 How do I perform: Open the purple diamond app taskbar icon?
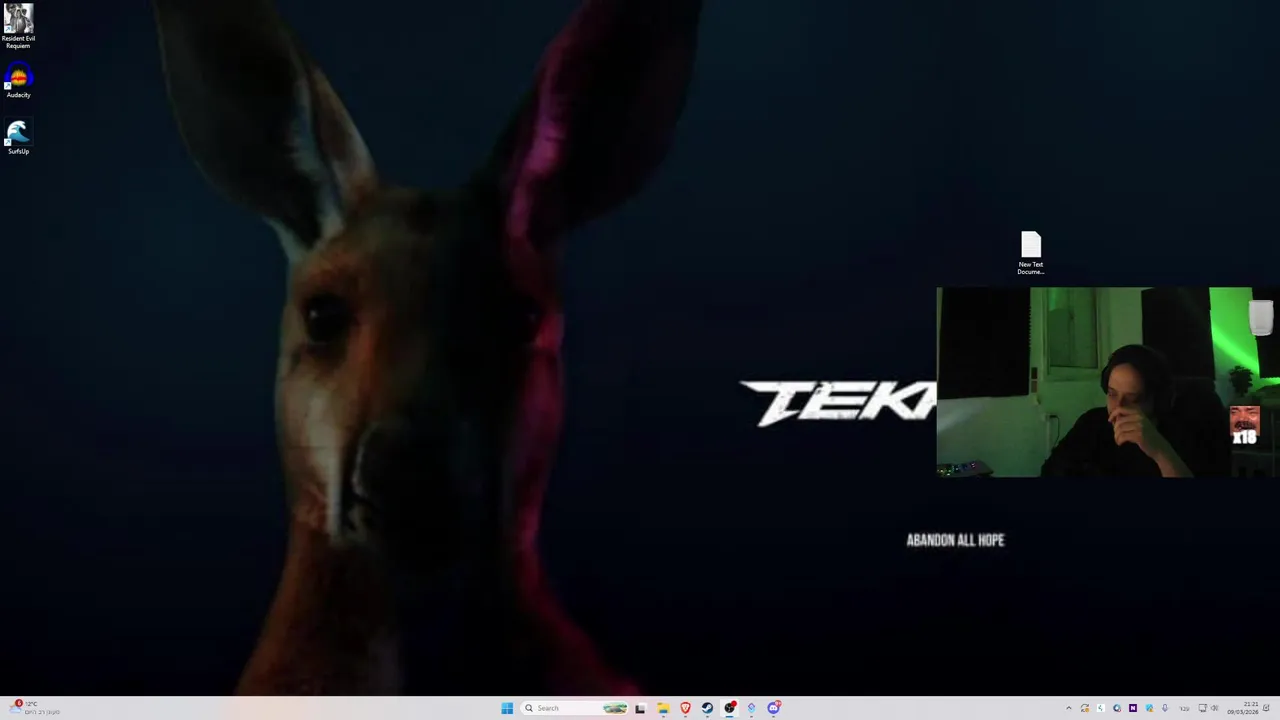751,708
